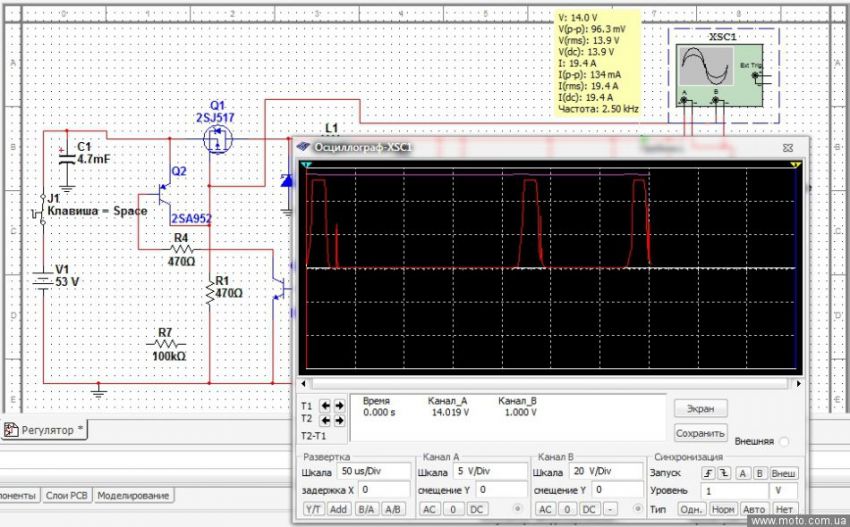Move cursor T2 right with arrow
Image resolution: width=850 pixels, height=527 pixels.
340,419
